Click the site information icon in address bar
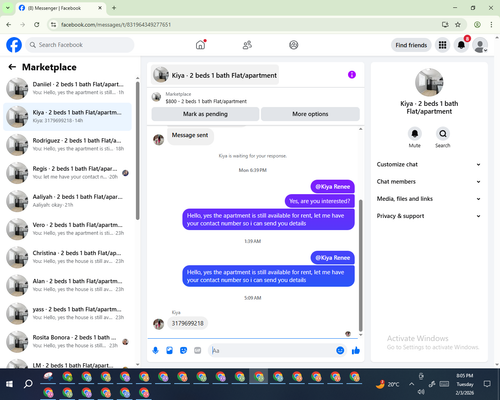The image size is (500, 400). (x=53, y=25)
